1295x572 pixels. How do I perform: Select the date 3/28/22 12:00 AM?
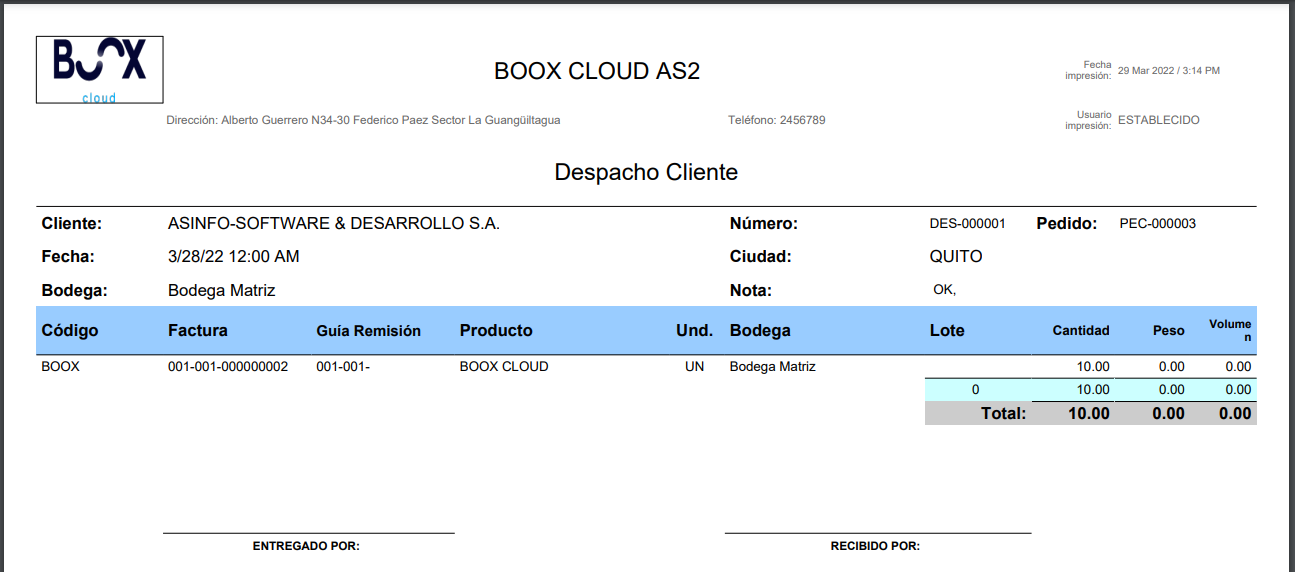pos(233,257)
